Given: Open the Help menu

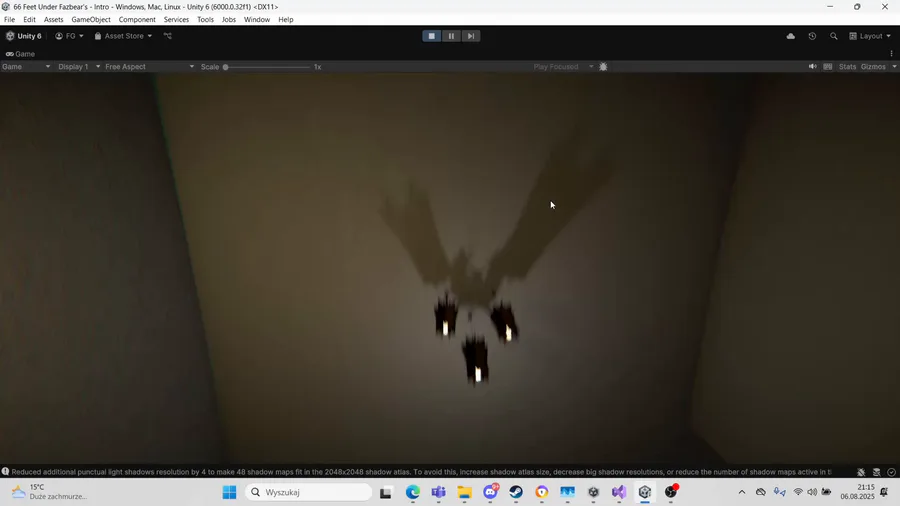Looking at the screenshot, I should (x=286, y=20).
